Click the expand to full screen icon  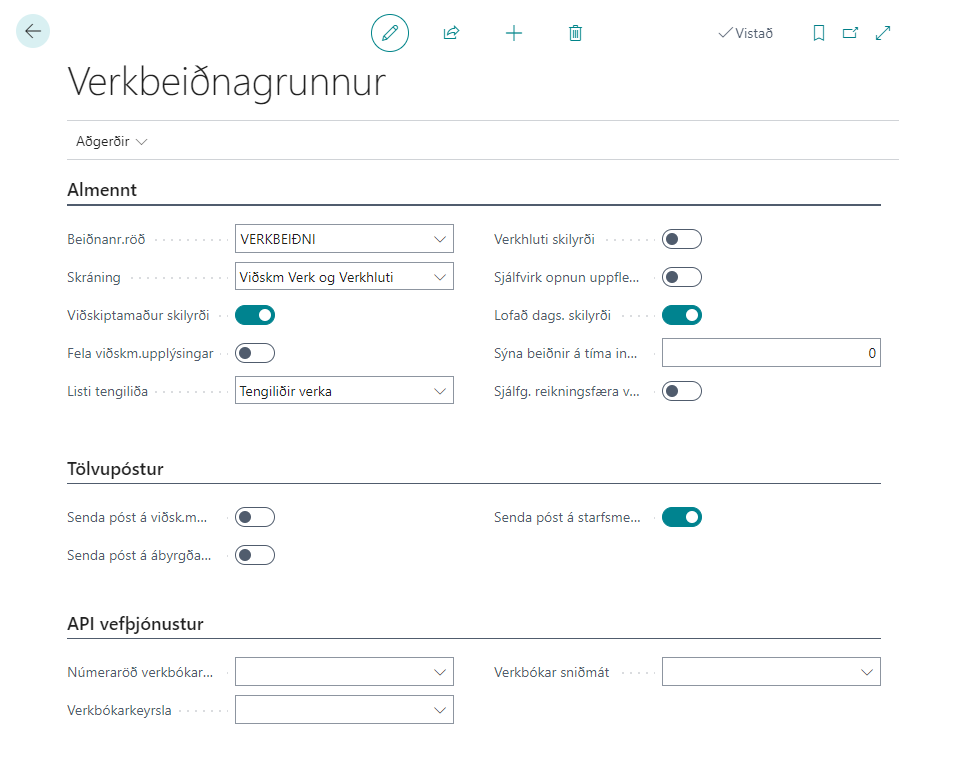point(883,33)
